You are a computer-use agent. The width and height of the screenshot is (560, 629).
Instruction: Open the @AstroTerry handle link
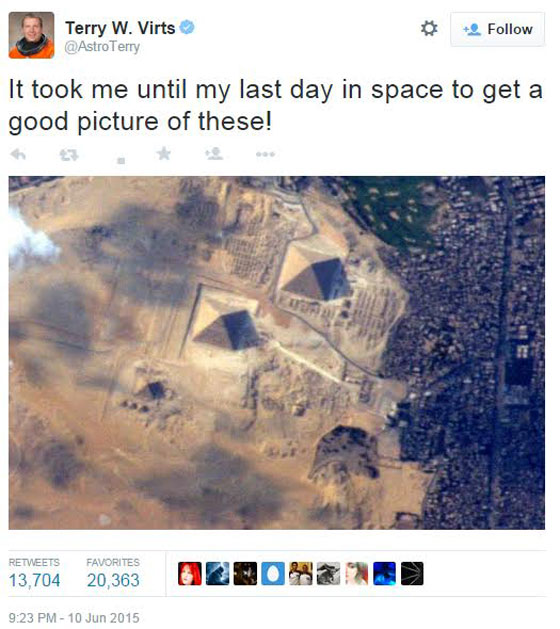(x=102, y=47)
